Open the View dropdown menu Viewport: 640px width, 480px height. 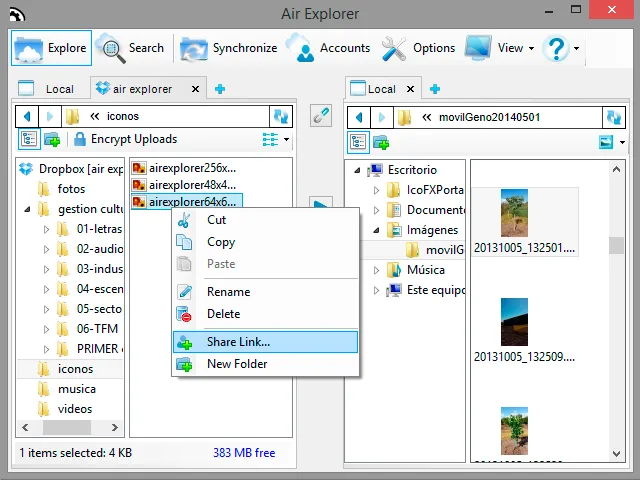point(500,48)
